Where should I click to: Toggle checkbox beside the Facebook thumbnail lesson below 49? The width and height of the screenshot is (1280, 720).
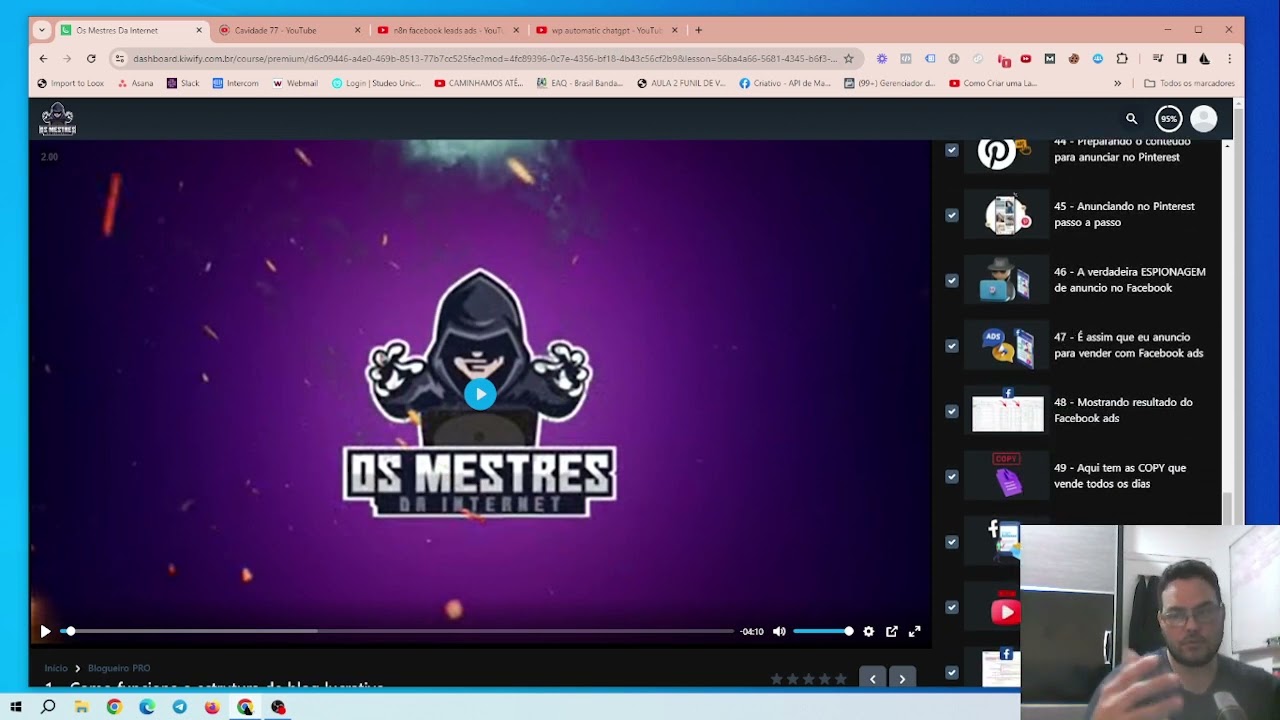[952, 542]
